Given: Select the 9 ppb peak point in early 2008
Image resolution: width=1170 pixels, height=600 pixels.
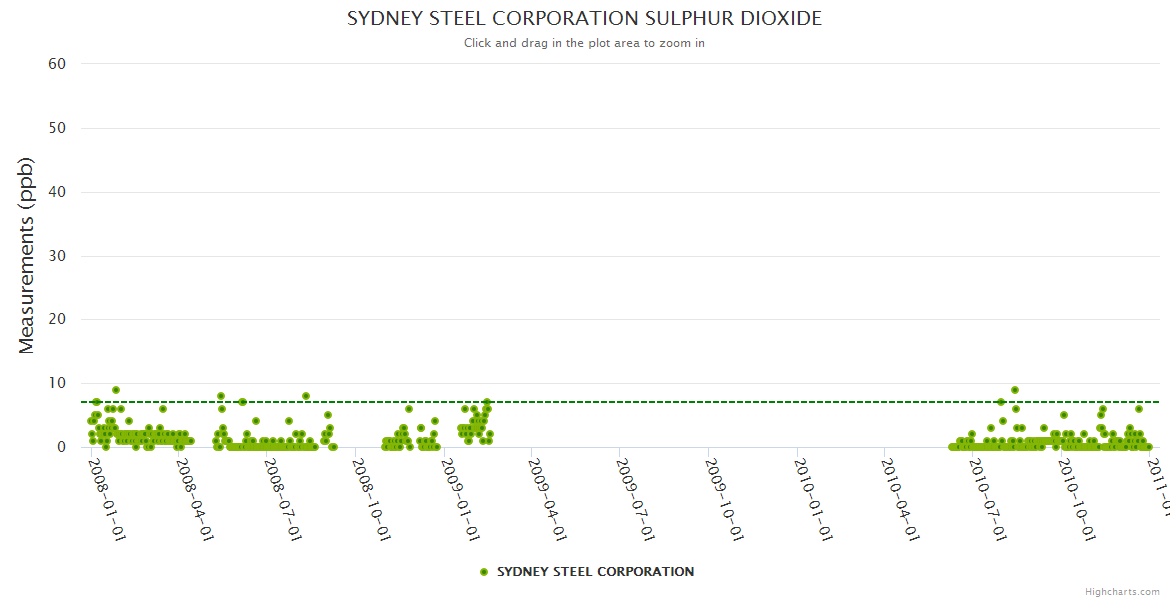Looking at the screenshot, I should click(116, 390).
